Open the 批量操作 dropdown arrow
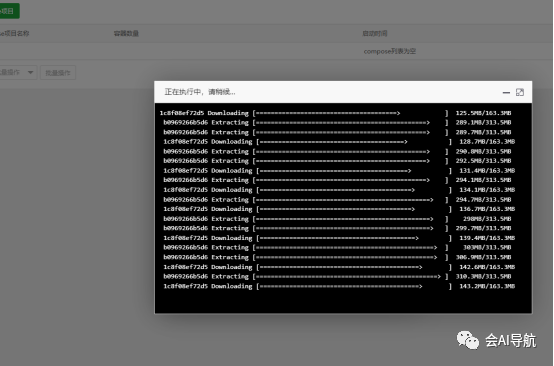 pyautogui.click(x=30, y=72)
